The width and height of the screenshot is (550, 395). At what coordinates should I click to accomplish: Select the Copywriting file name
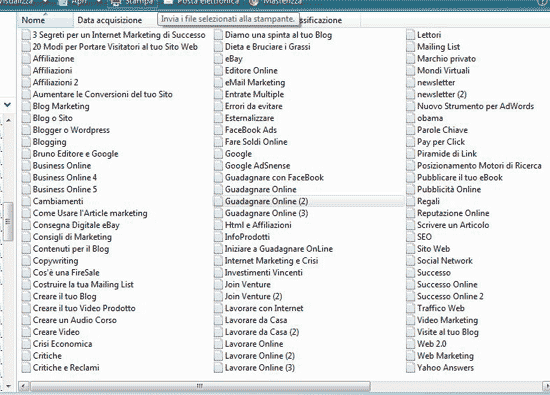click(55, 261)
